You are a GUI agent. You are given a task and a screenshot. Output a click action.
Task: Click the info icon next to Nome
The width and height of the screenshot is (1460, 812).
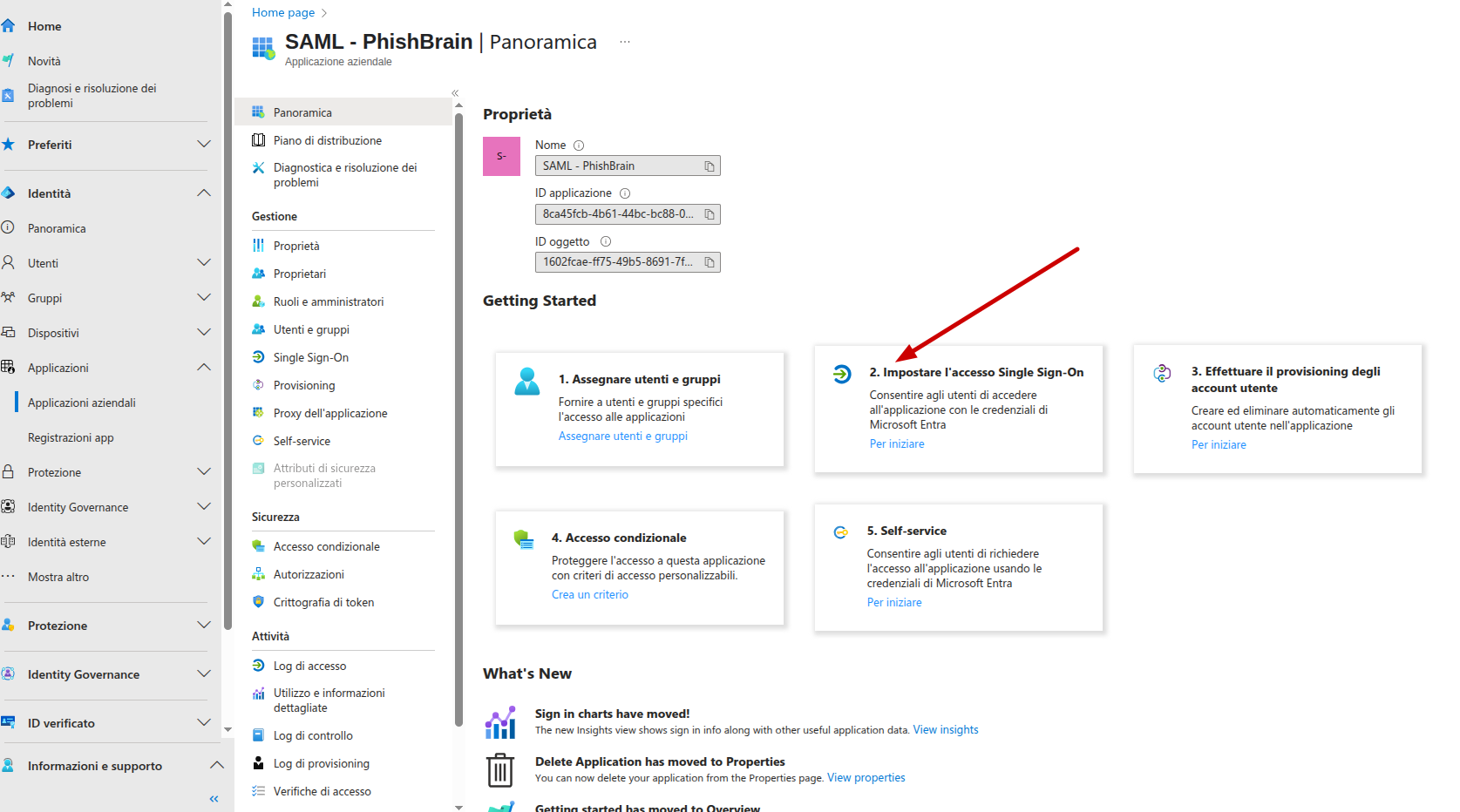pos(579,145)
